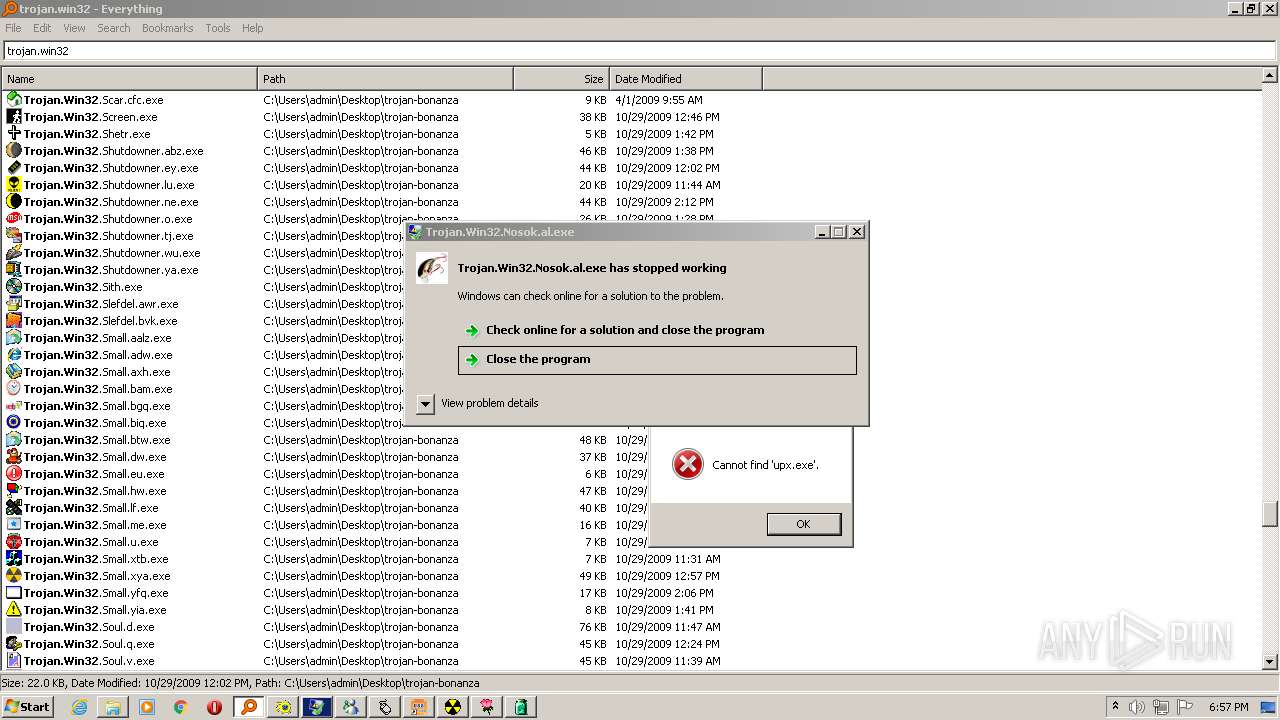This screenshot has width=1280, height=720.
Task: Switch to Everything search taskbar button
Action: pos(249,707)
